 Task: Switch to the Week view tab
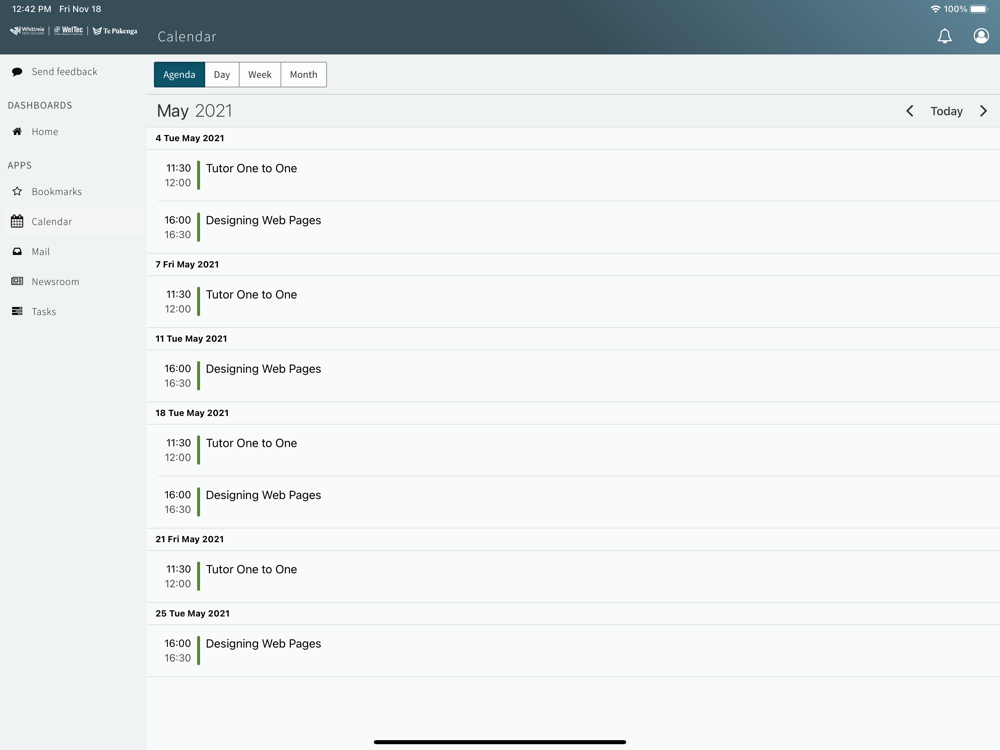click(260, 75)
